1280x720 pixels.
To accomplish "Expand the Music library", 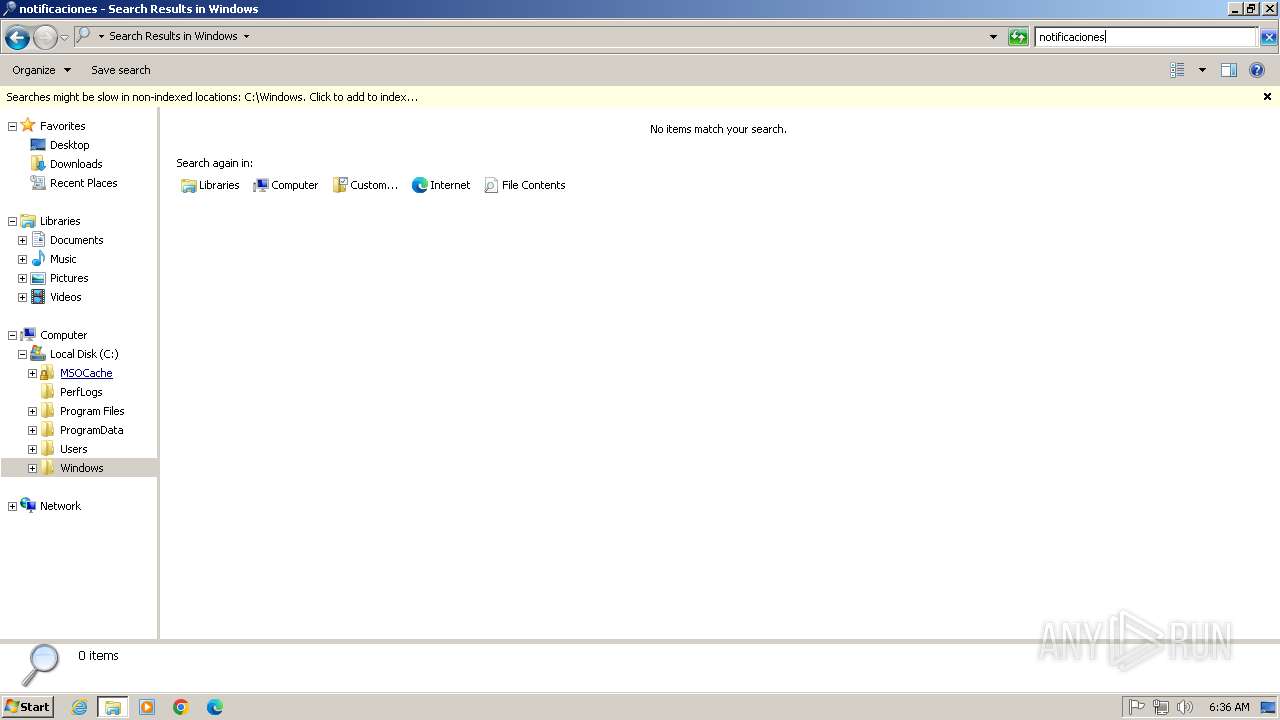I will pyautogui.click(x=22, y=259).
